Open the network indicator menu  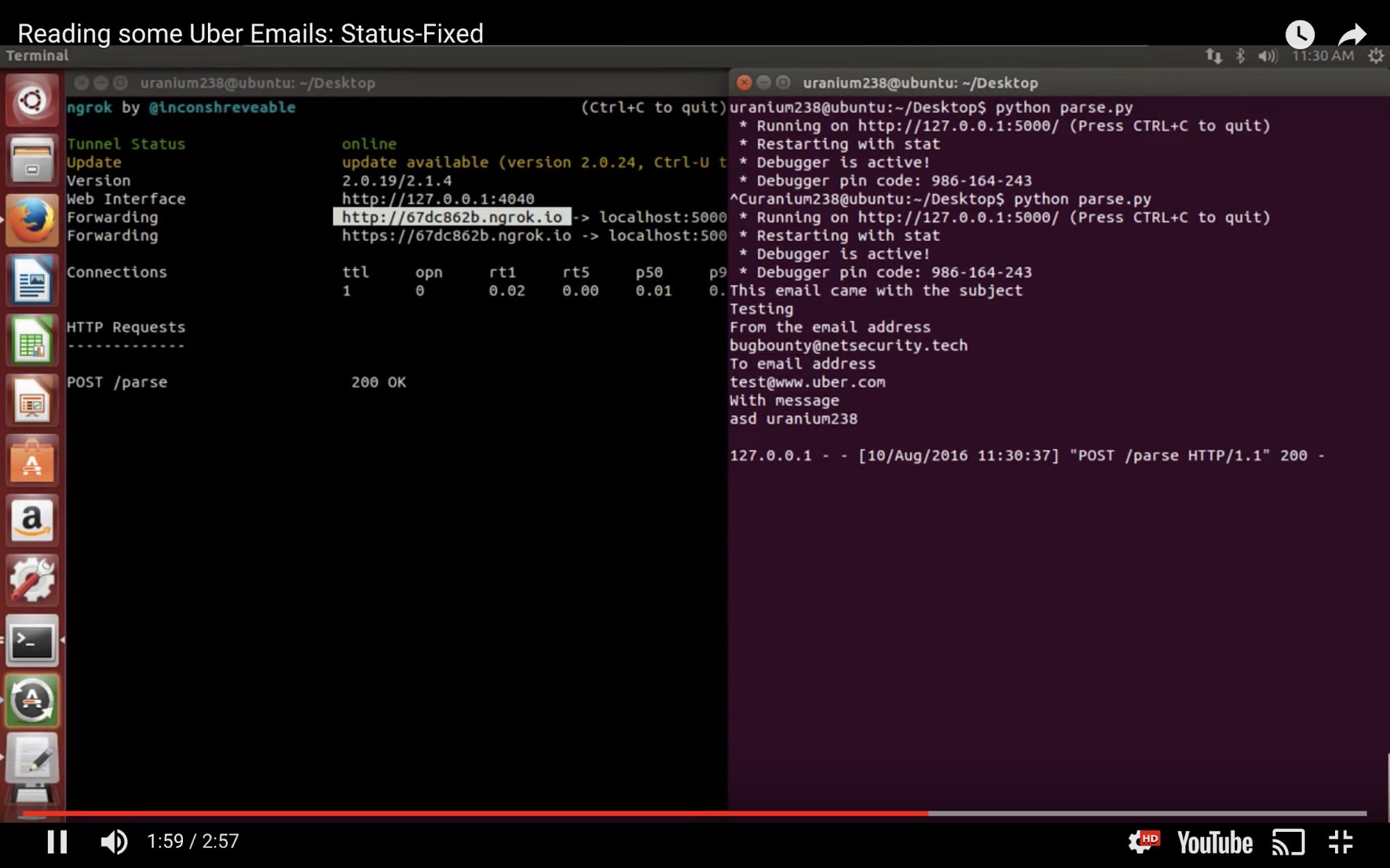[x=1213, y=56]
